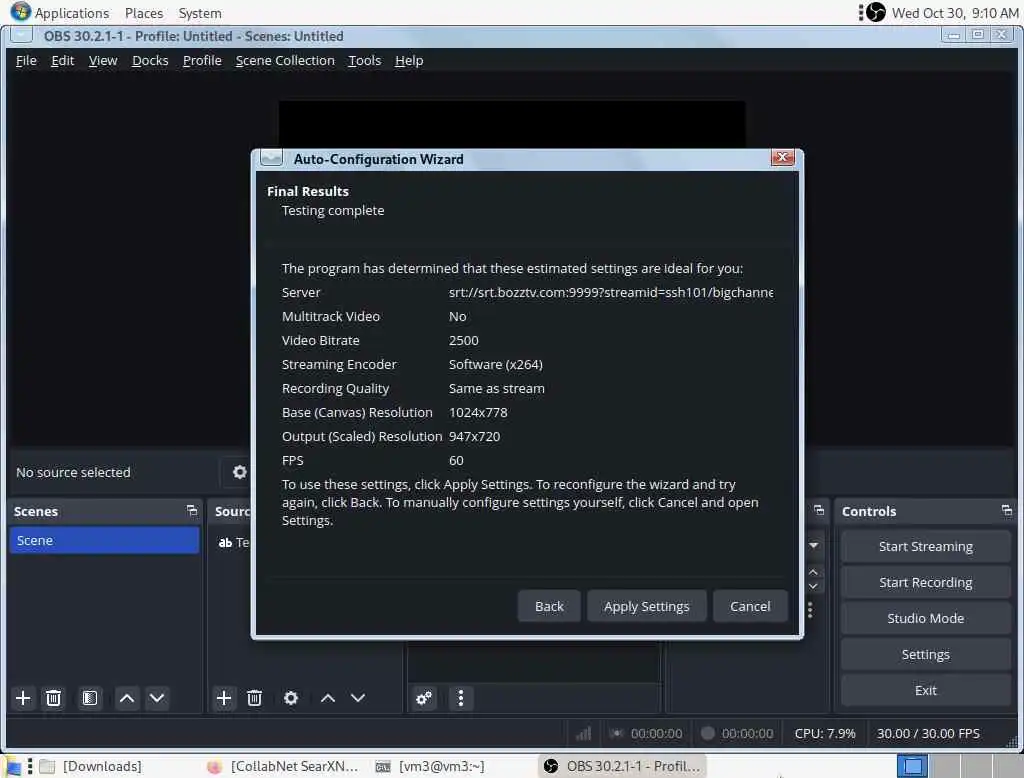This screenshot has width=1024, height=778.
Task: Open the System menu in top panel
Action: click(x=200, y=13)
